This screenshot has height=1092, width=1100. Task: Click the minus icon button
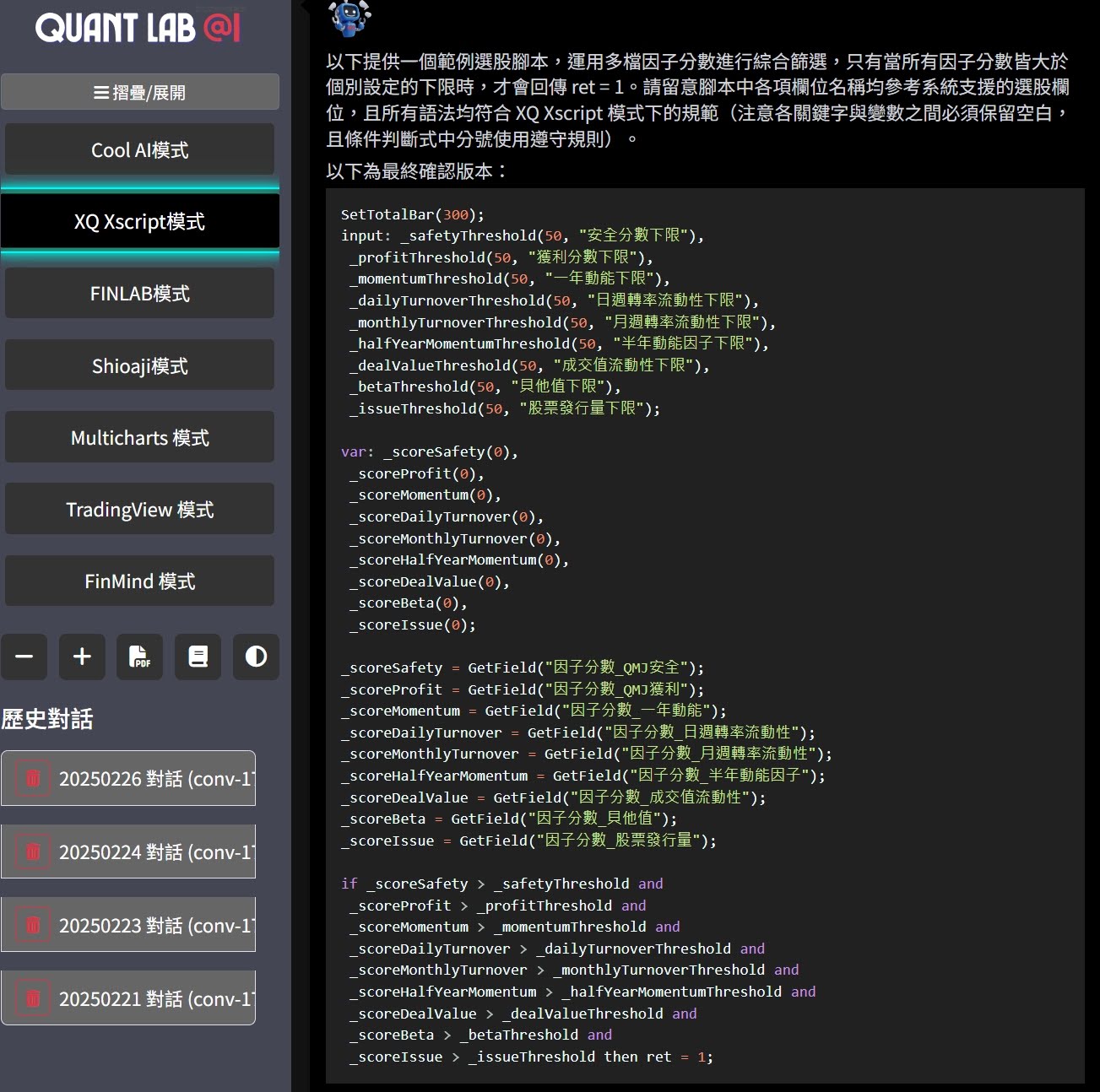point(24,657)
